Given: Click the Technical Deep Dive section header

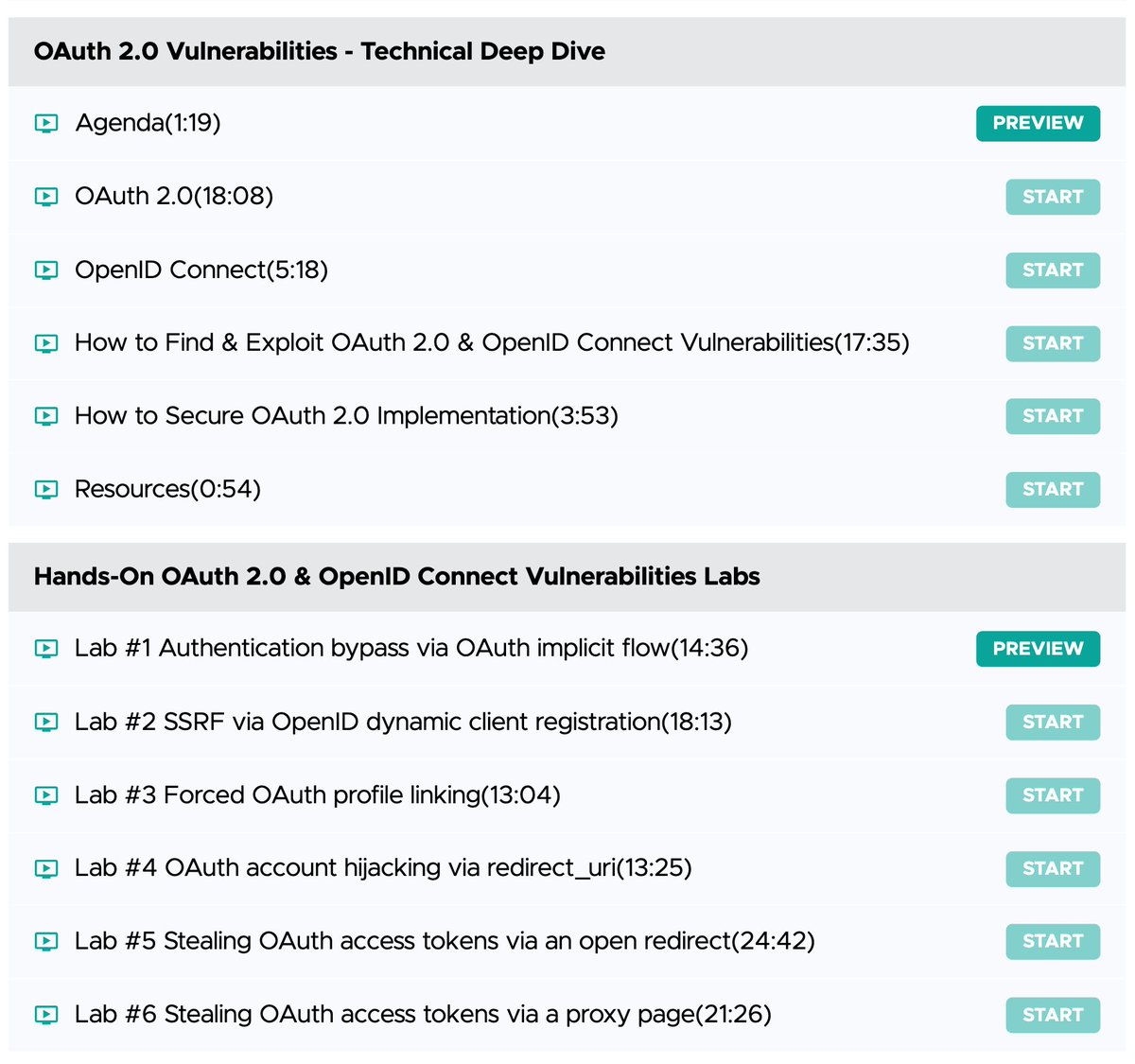Looking at the screenshot, I should tap(319, 52).
